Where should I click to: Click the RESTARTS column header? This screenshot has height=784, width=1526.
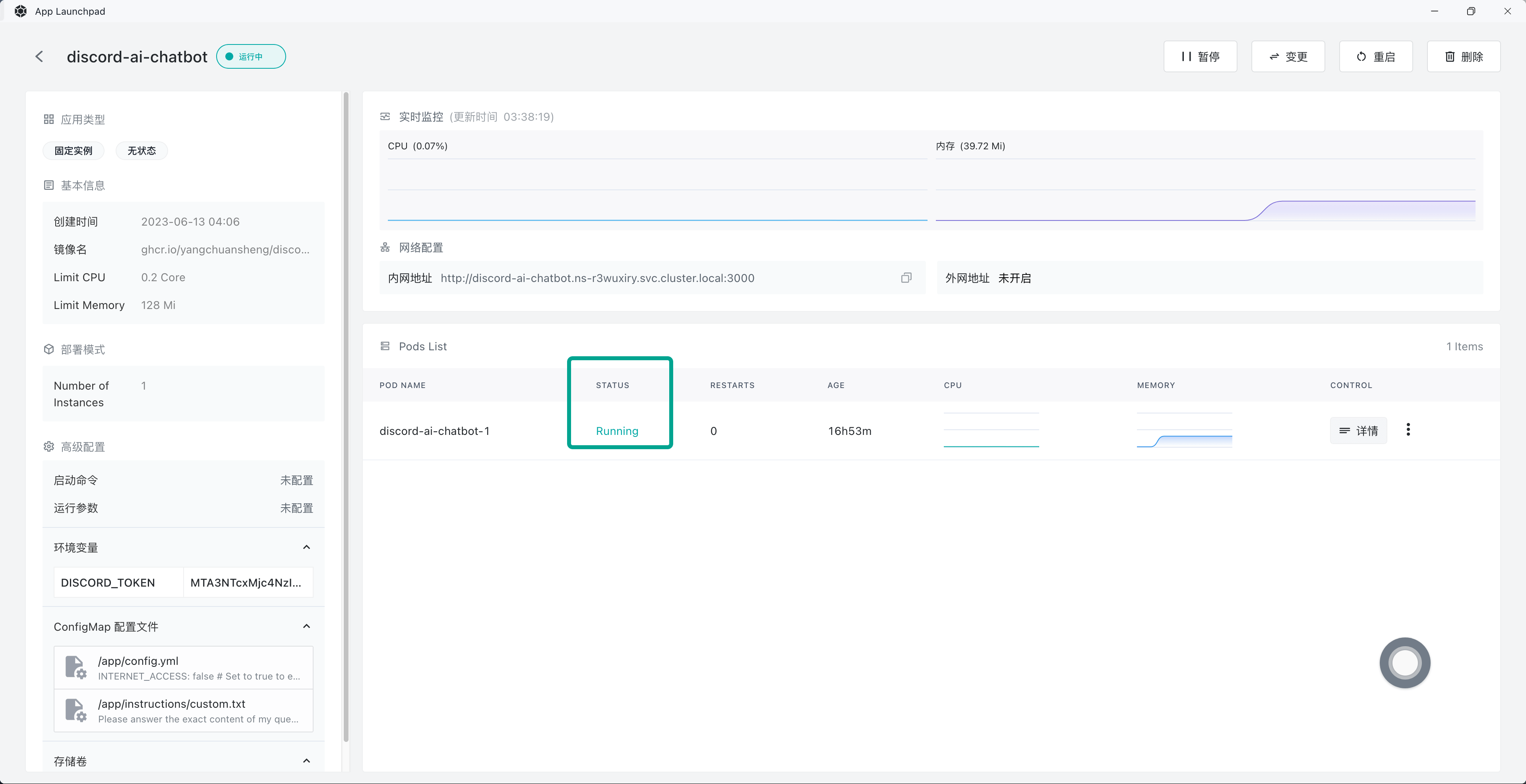tap(732, 385)
